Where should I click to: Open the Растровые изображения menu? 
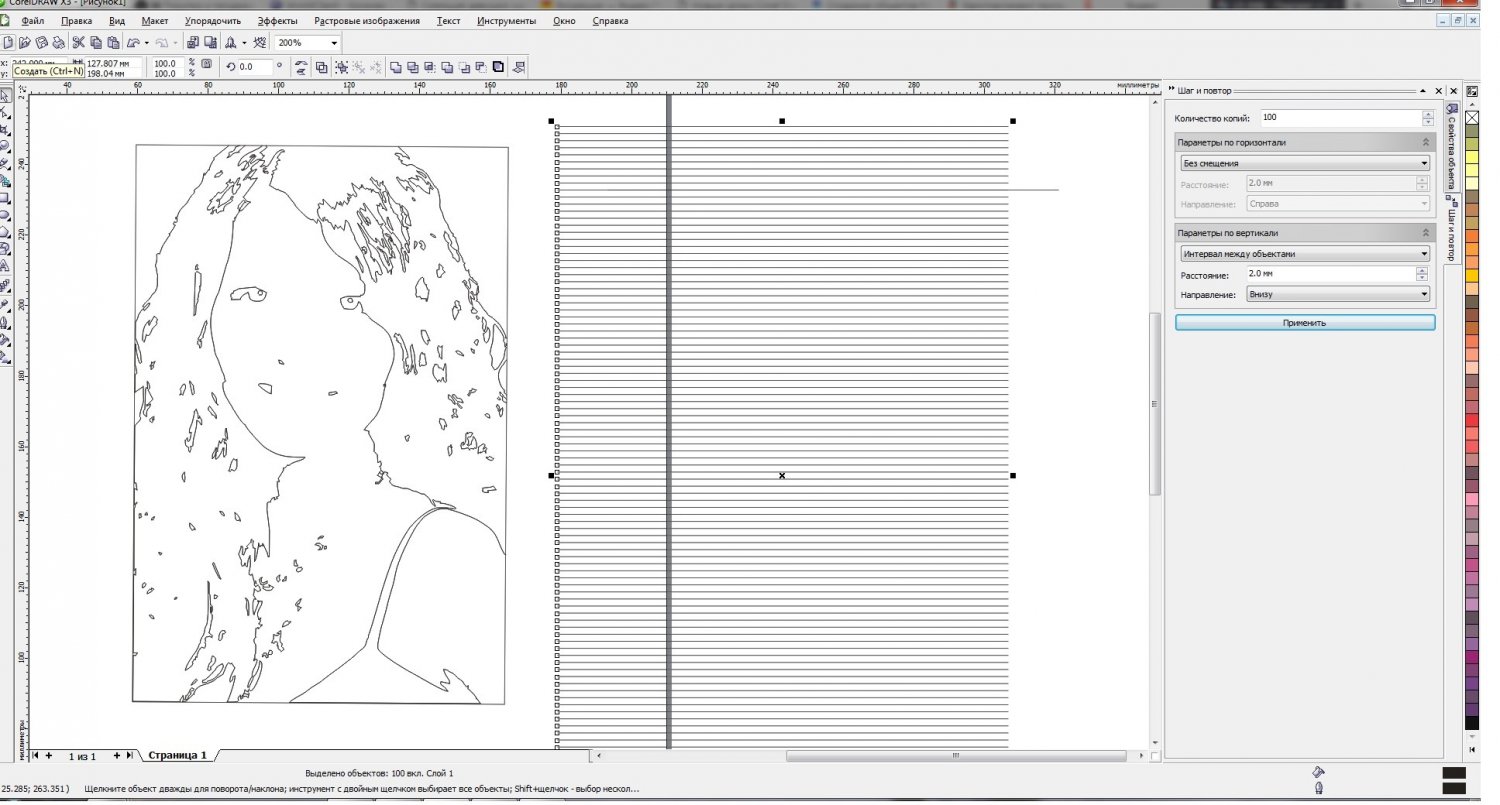tap(367, 20)
